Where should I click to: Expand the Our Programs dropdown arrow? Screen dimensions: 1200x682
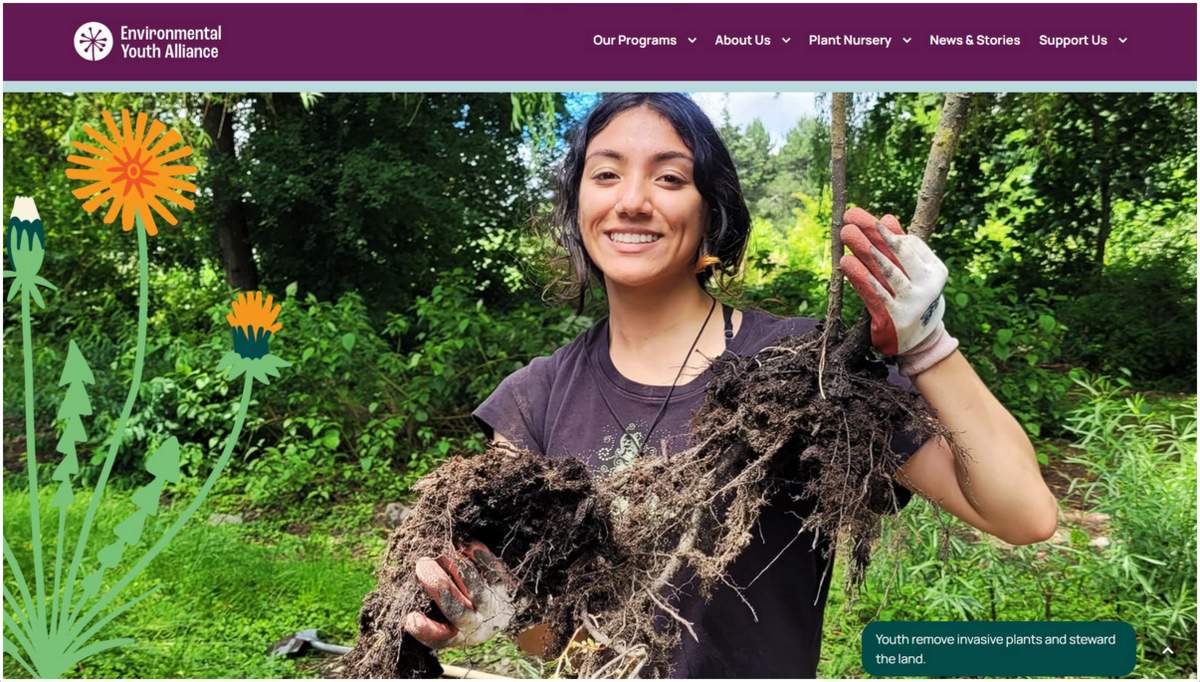(691, 41)
